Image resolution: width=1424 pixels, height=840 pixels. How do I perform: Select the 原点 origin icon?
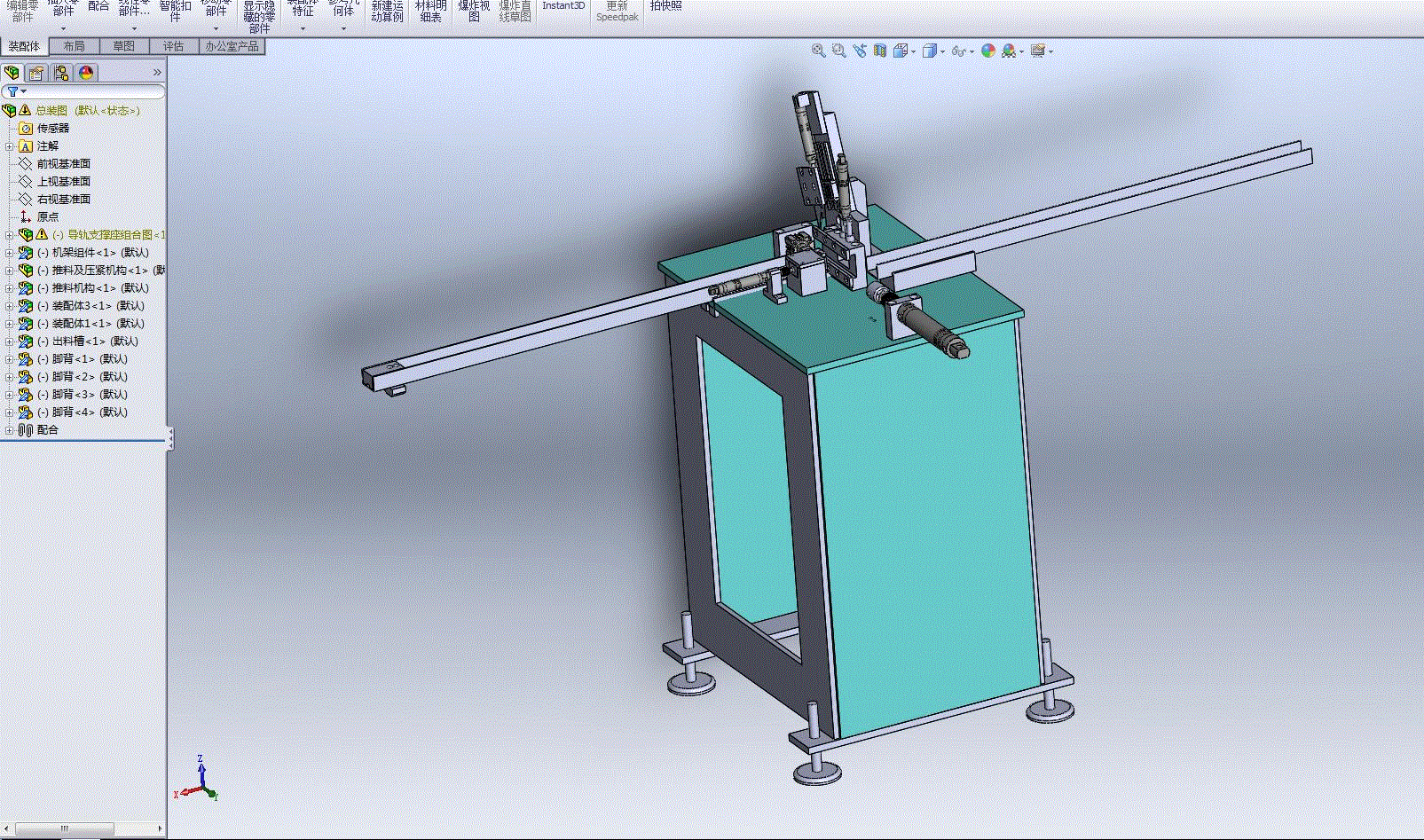click(x=26, y=216)
